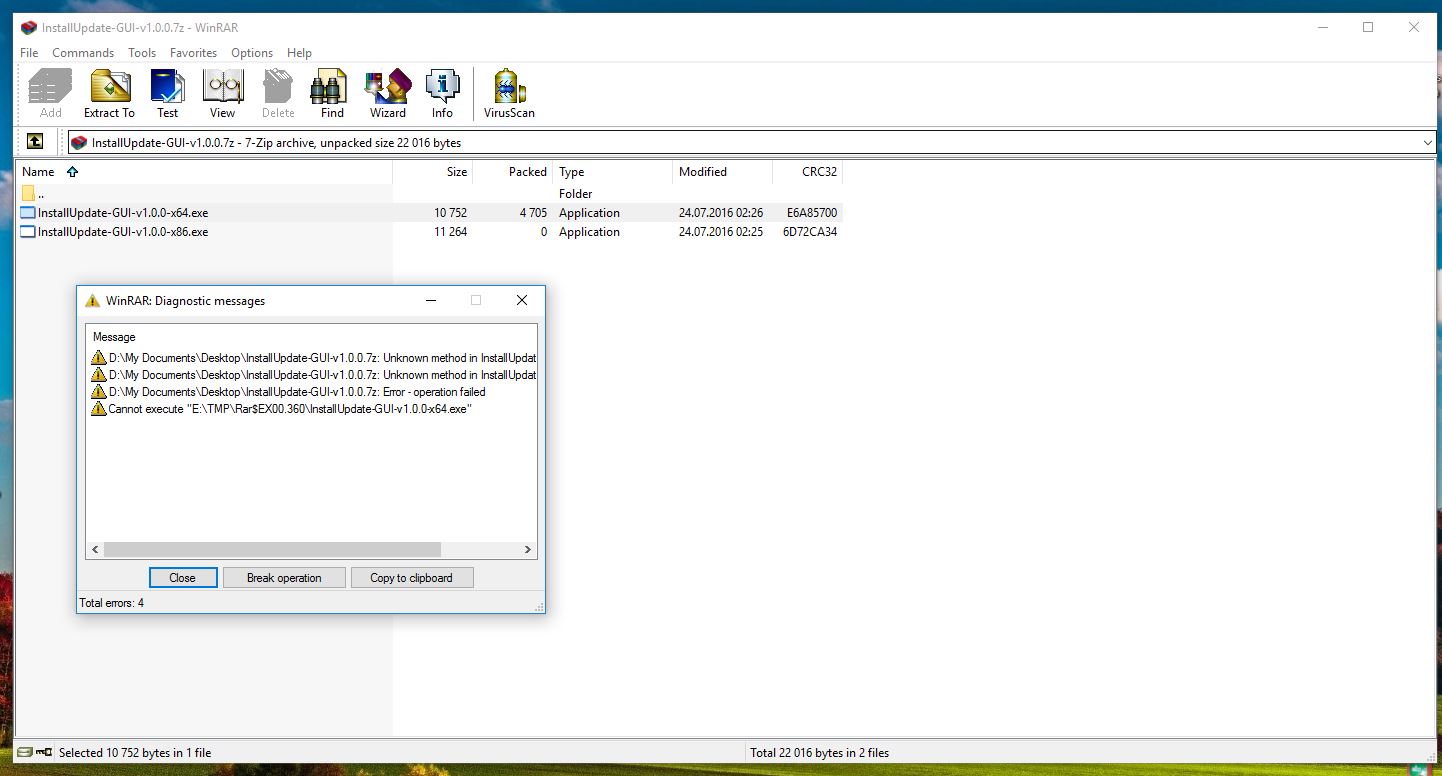Run the Test archive tool
This screenshot has width=1442, height=776.
pyautogui.click(x=167, y=94)
